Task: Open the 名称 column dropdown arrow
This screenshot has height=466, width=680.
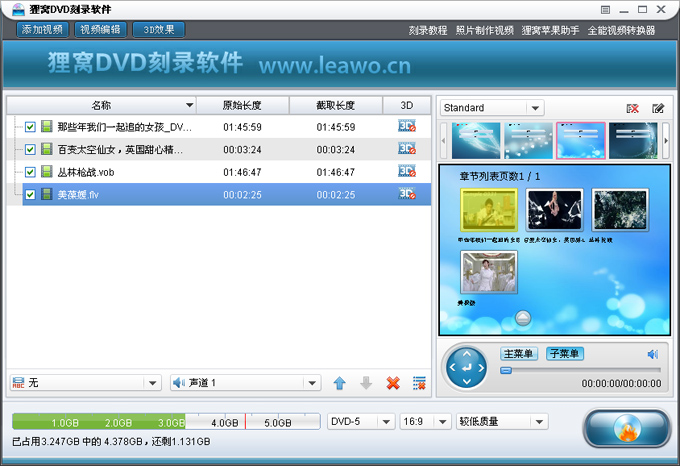Action: tap(189, 105)
